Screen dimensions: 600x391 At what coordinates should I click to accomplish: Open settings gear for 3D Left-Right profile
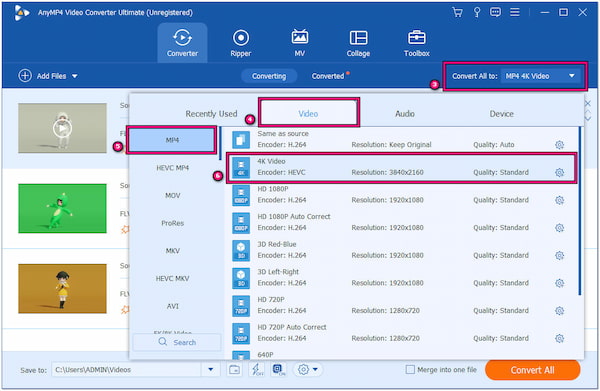[559, 283]
